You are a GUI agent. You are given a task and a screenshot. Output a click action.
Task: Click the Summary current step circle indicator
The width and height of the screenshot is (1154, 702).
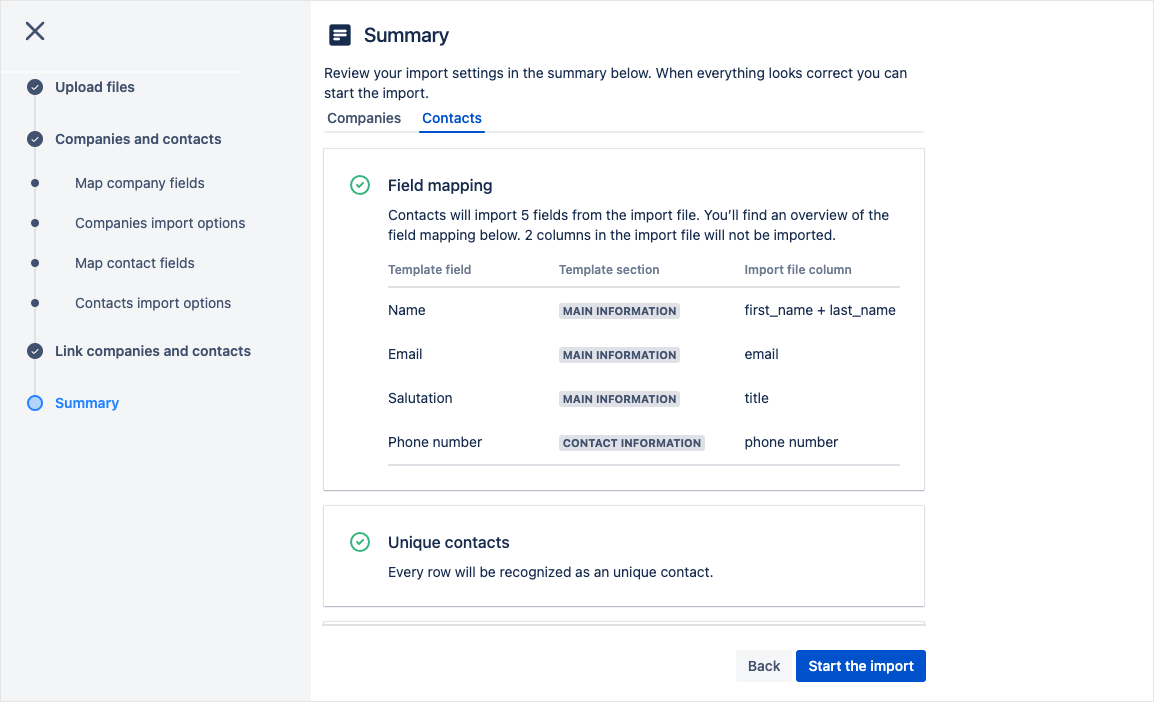coord(35,403)
